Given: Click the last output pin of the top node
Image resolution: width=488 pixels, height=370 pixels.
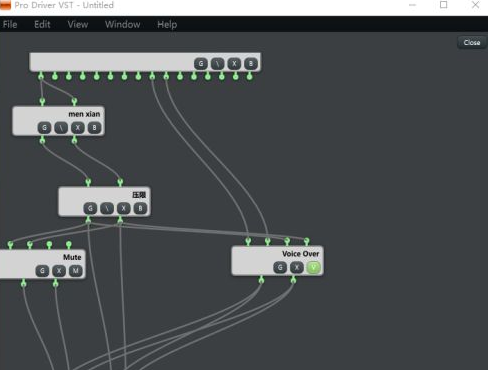Looking at the screenshot, I should coord(249,76).
